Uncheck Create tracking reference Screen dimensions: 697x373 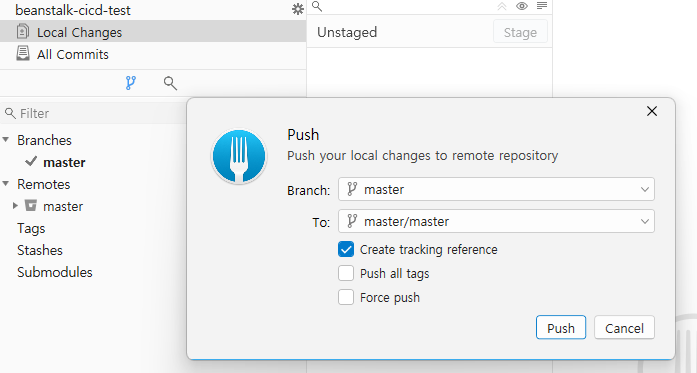click(346, 249)
